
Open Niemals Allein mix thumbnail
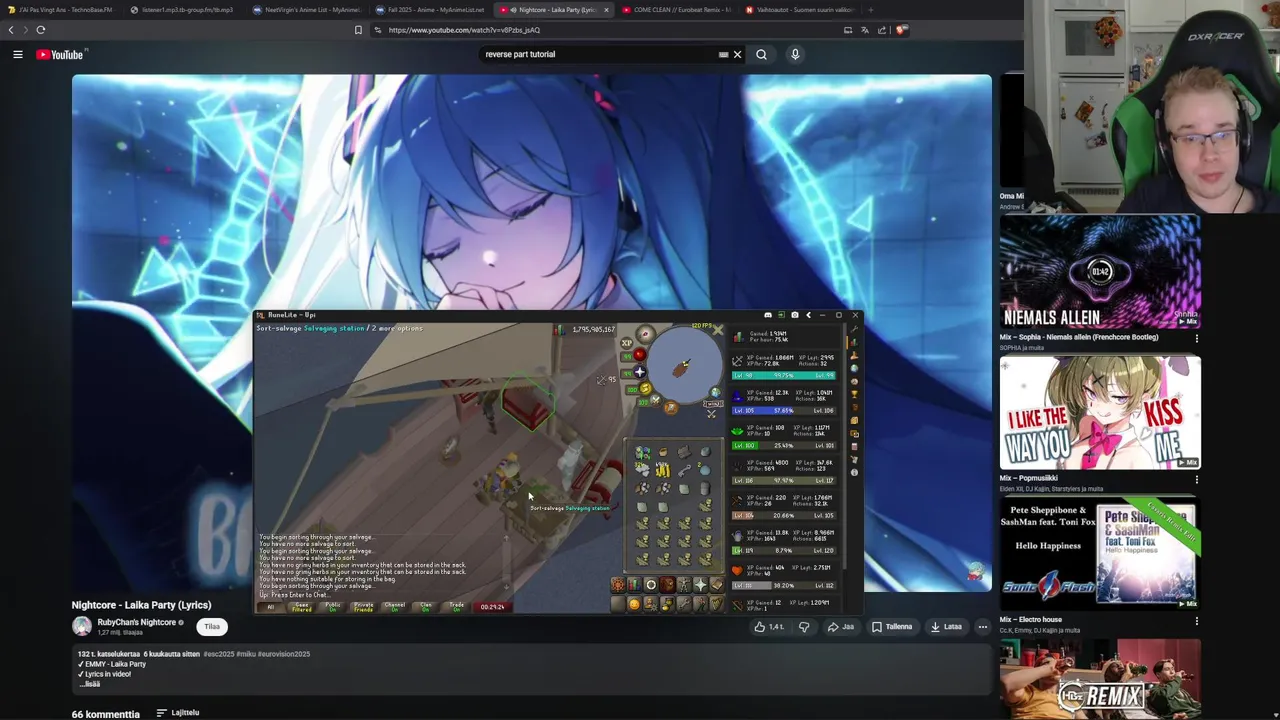1100,271
